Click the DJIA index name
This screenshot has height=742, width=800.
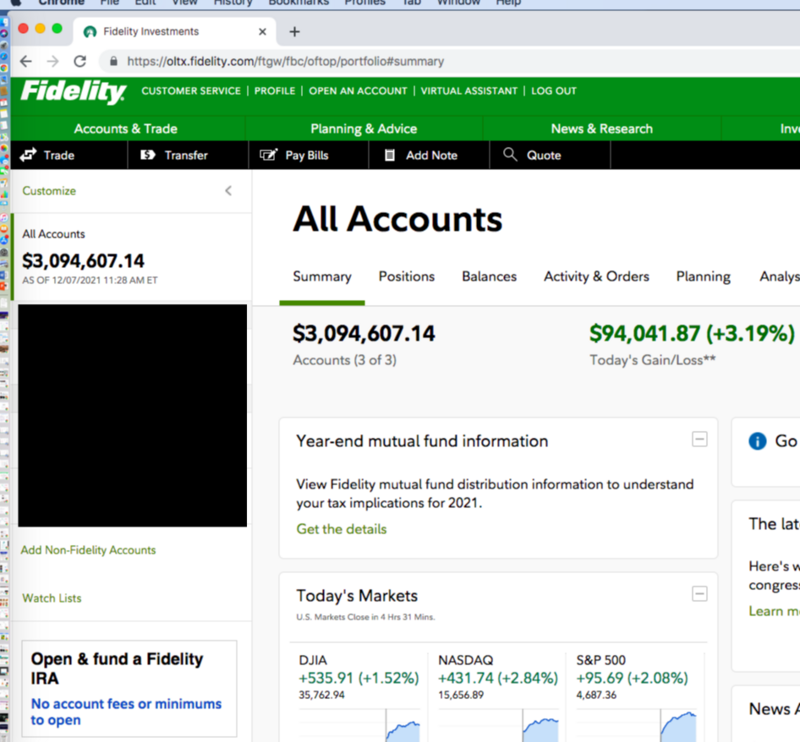click(313, 660)
